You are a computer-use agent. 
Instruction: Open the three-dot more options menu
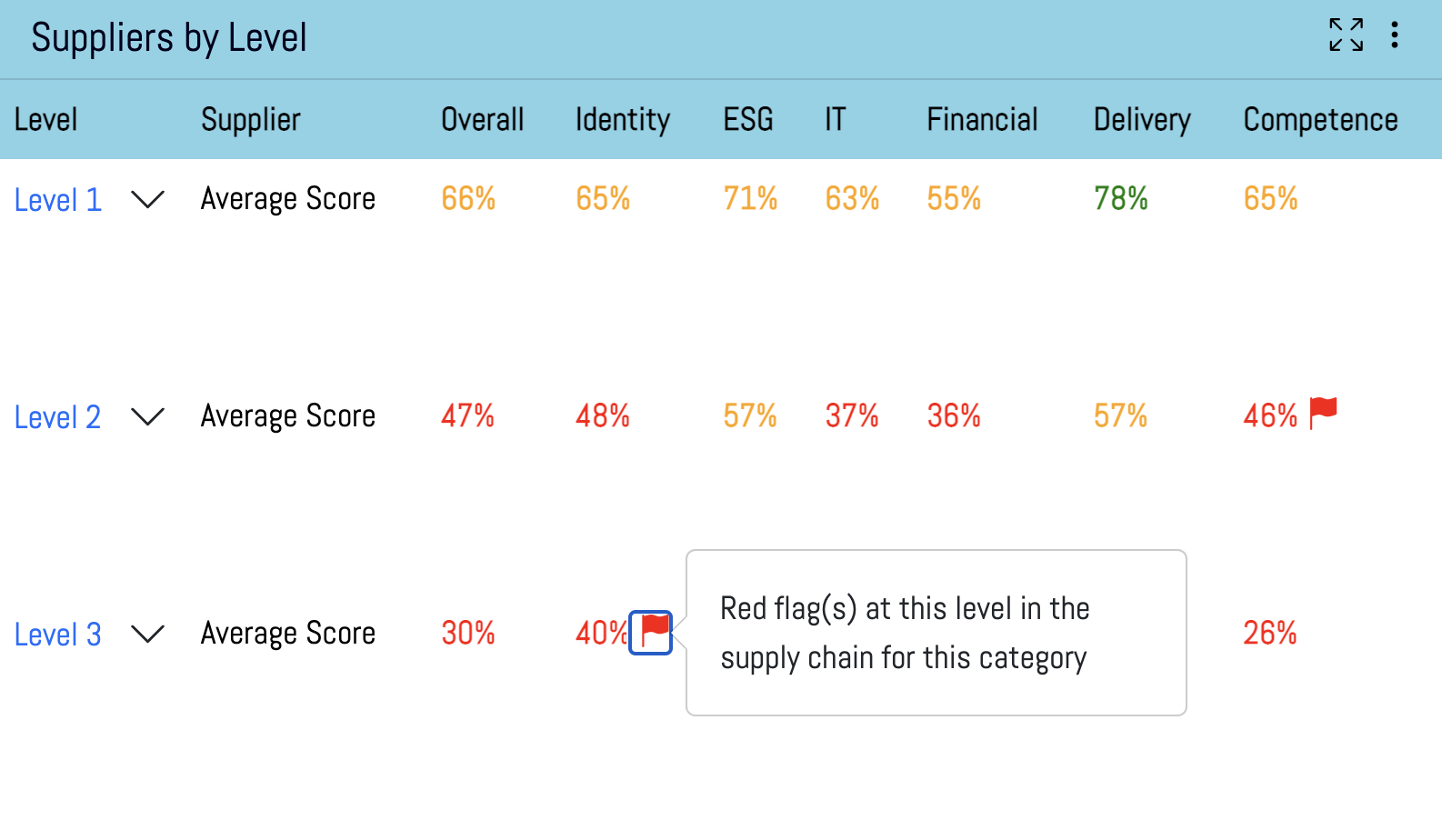point(1394,35)
